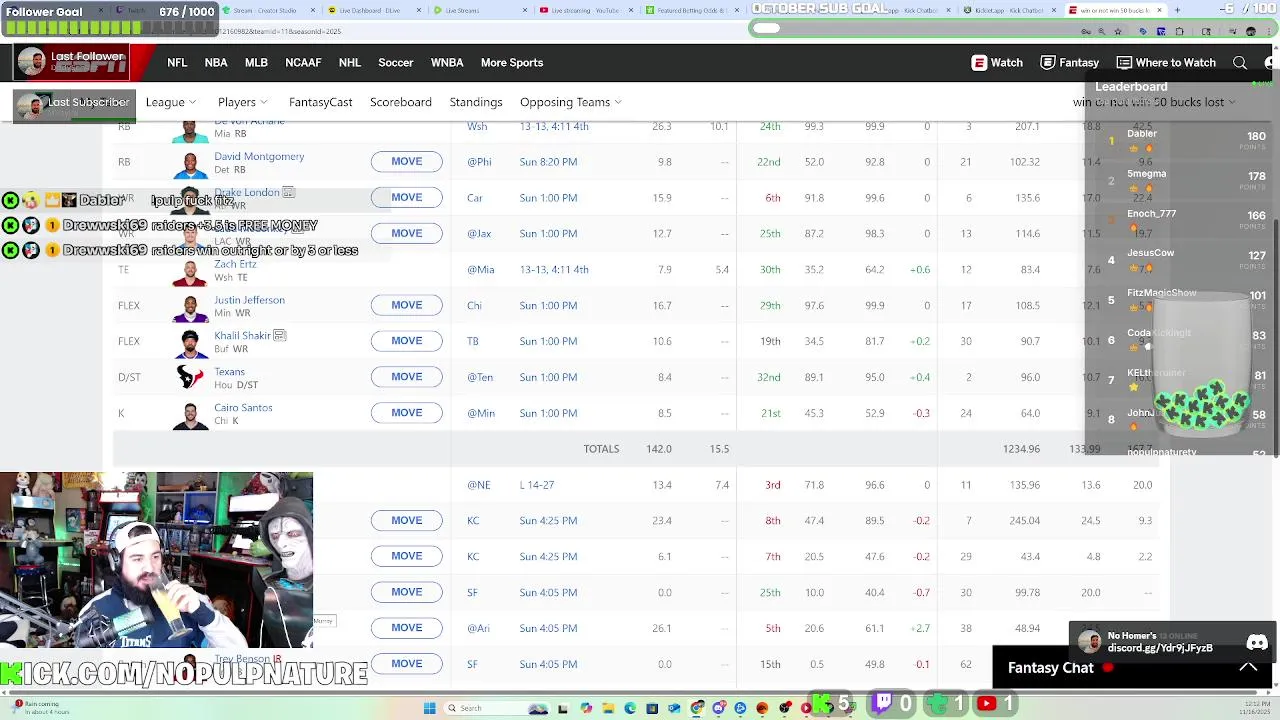Click the taskbar clock and date

pyautogui.click(x=1254, y=708)
